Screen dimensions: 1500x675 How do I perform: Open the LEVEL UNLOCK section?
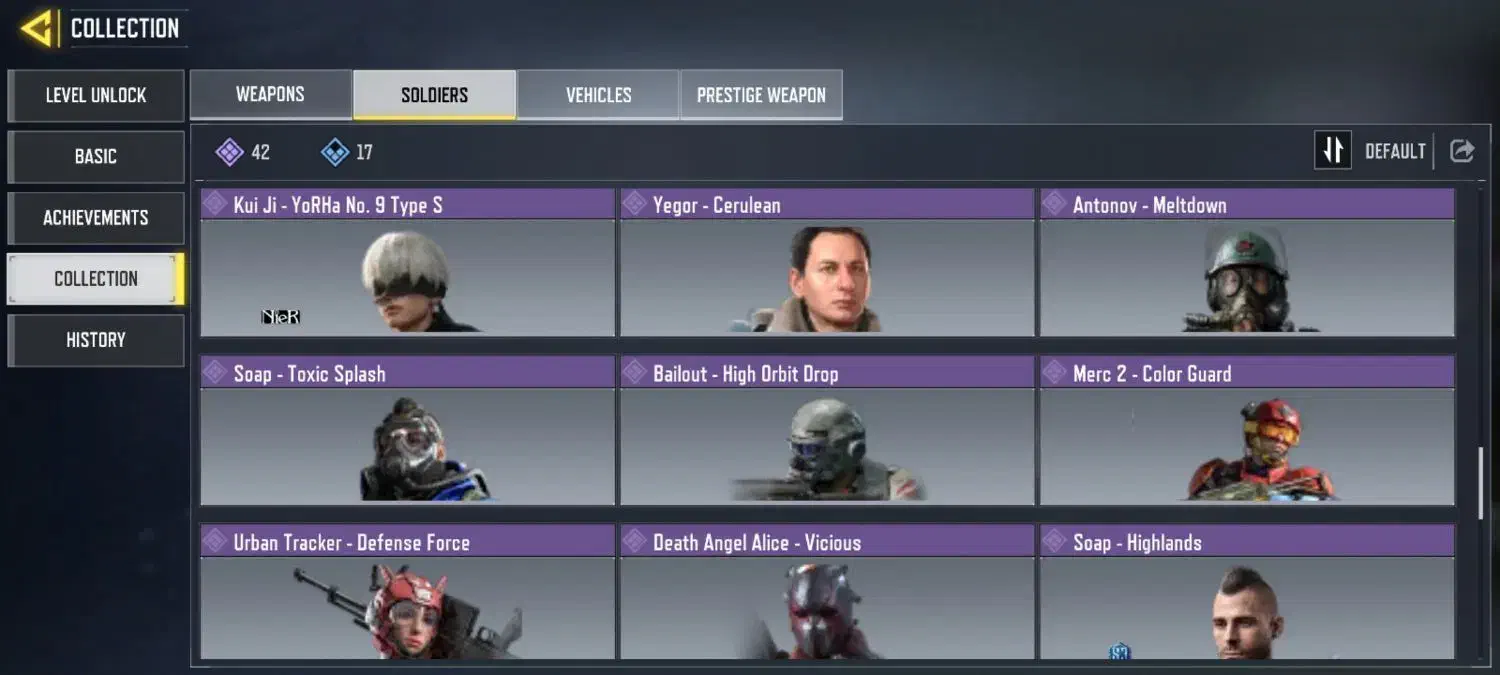96,95
